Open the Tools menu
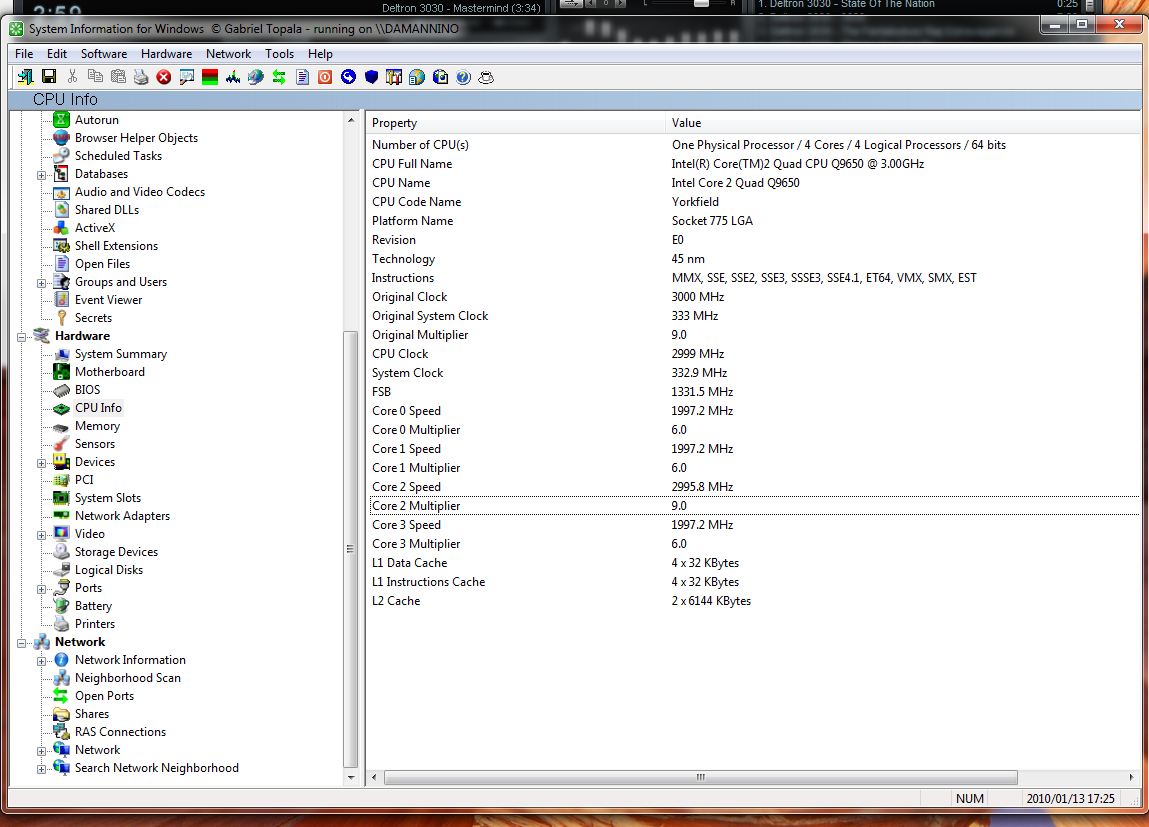 tap(280, 53)
